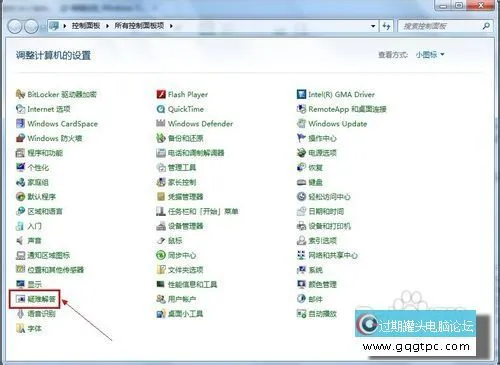Expand the arrow after 所有控制面板项 breadcrumb
500x365 pixels.
pos(171,26)
